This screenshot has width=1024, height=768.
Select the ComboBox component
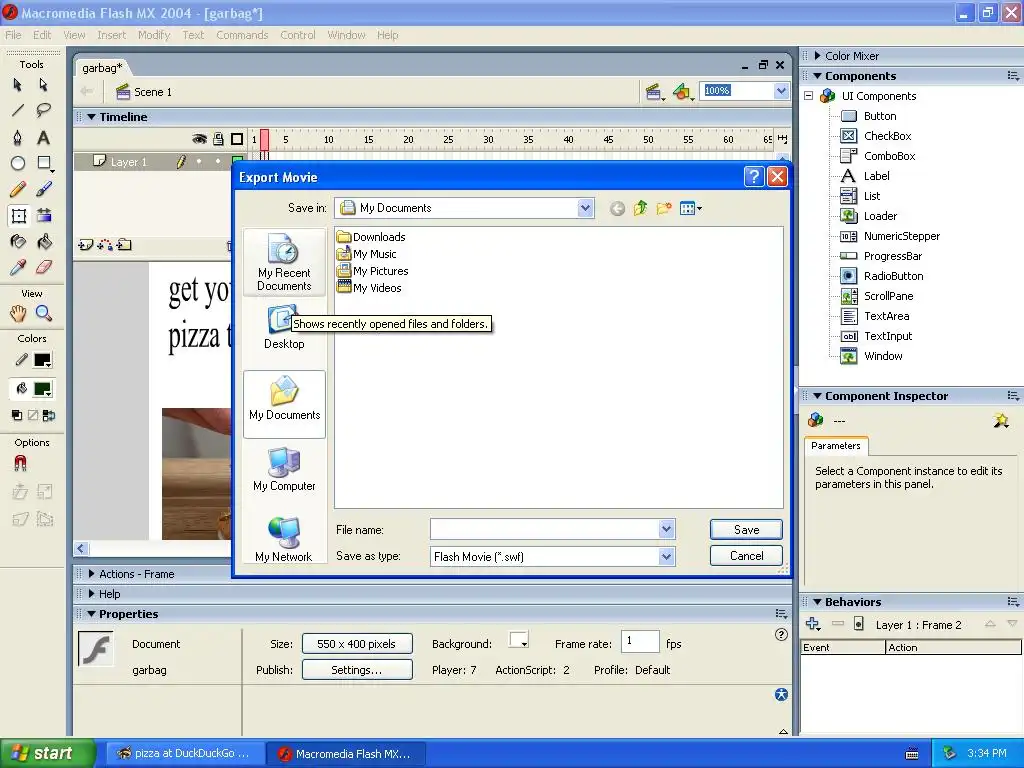click(878, 156)
